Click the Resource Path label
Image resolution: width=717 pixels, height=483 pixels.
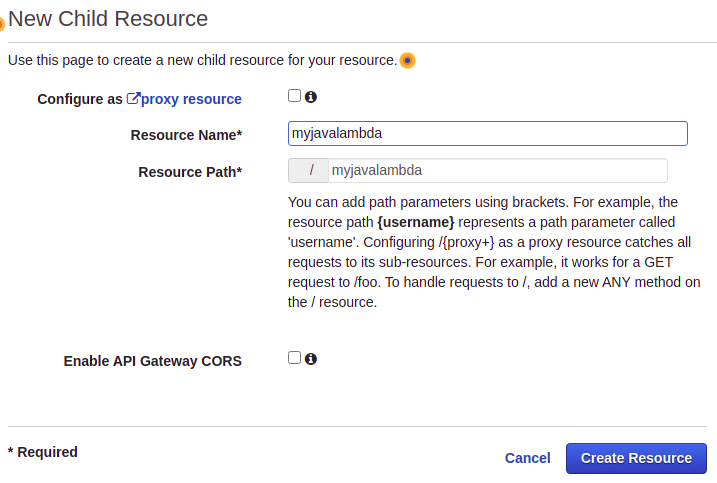click(x=190, y=171)
